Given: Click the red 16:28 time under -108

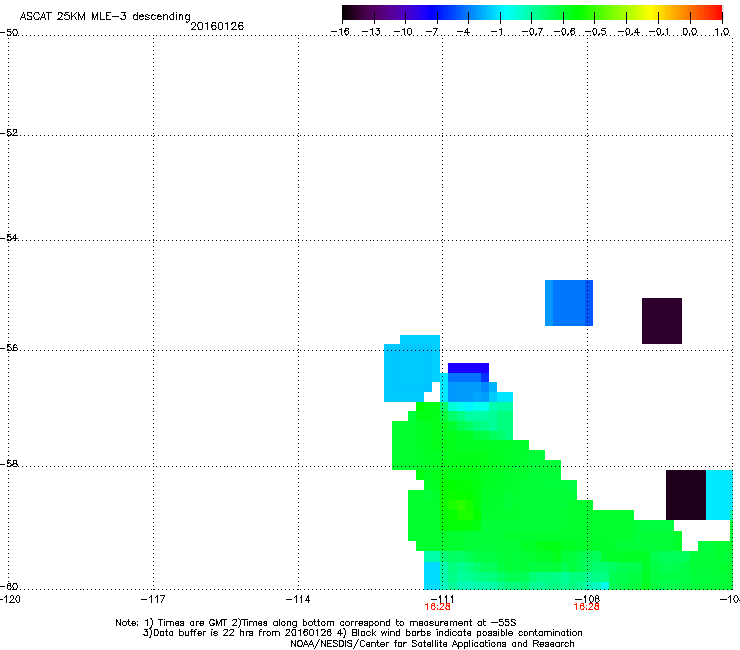Looking at the screenshot, I should pos(586,607).
